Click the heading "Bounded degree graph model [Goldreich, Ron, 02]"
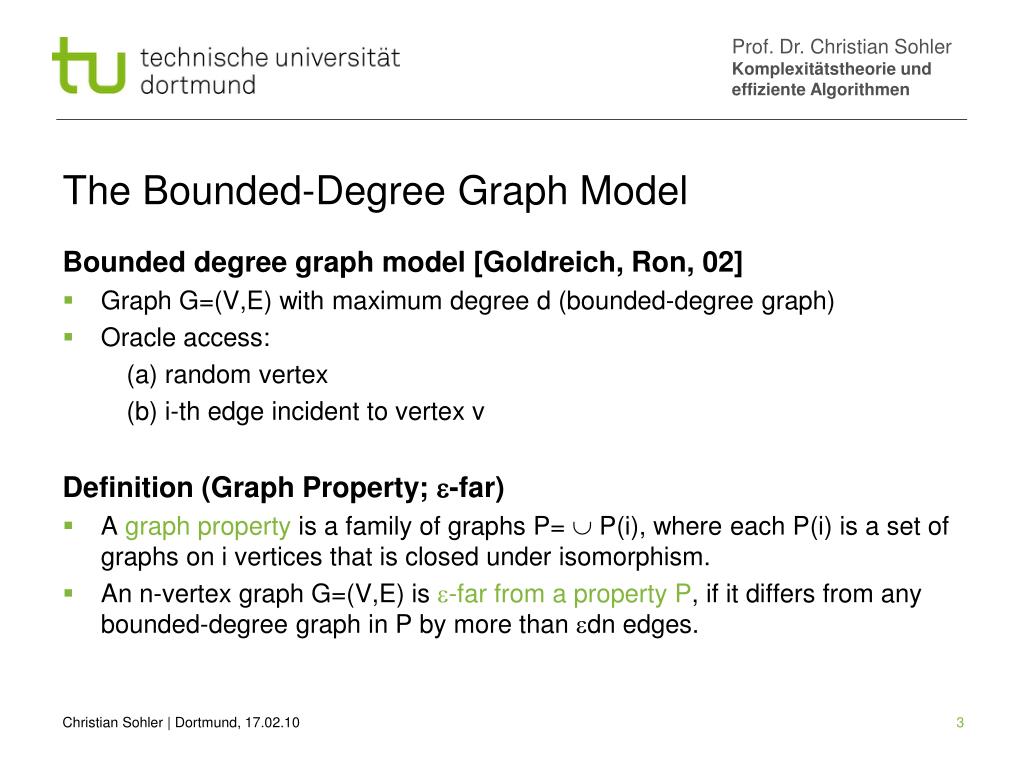This screenshot has height=768, width=1024. pos(403,263)
